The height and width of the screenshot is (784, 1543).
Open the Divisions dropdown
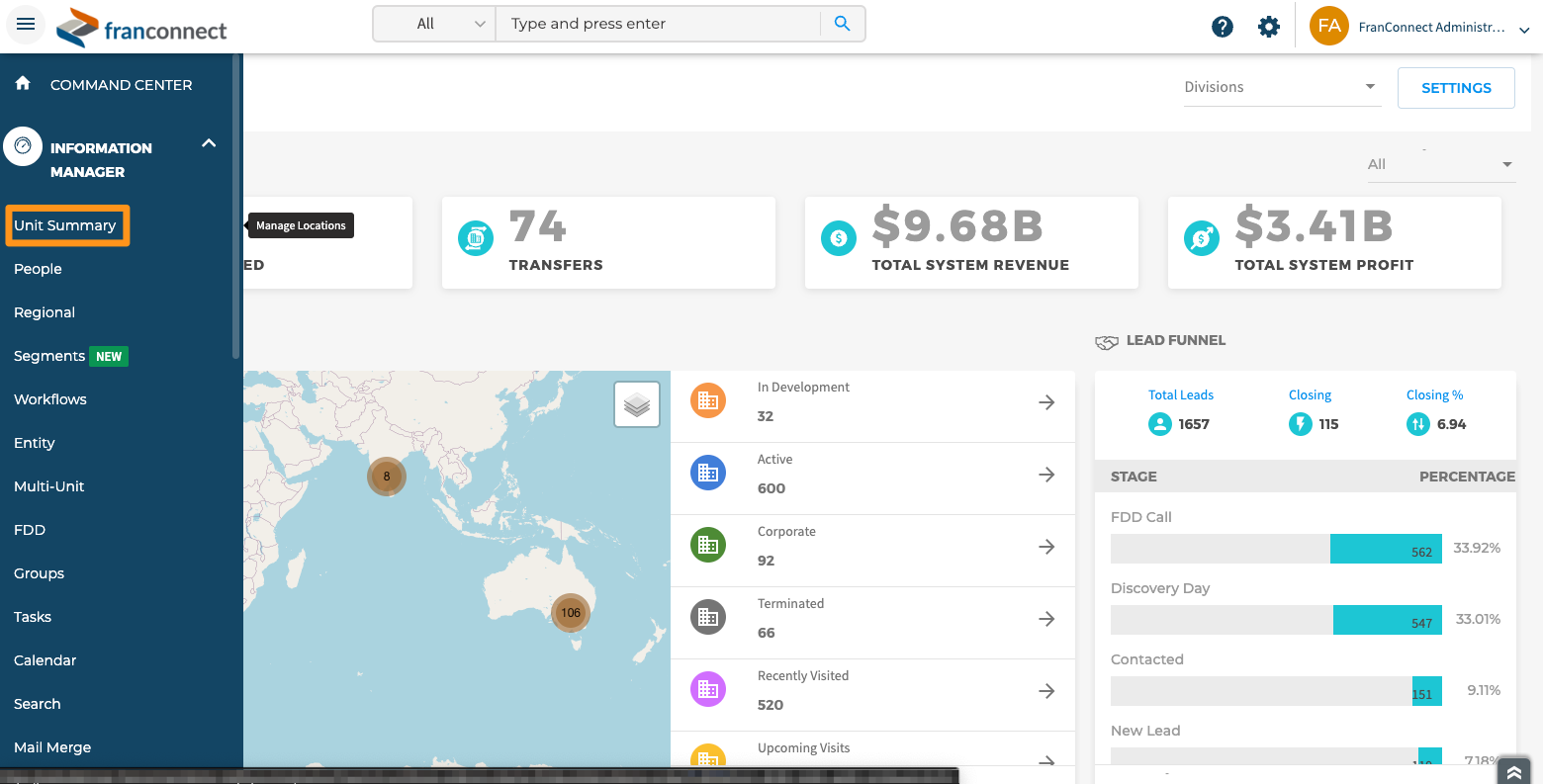point(1279,87)
